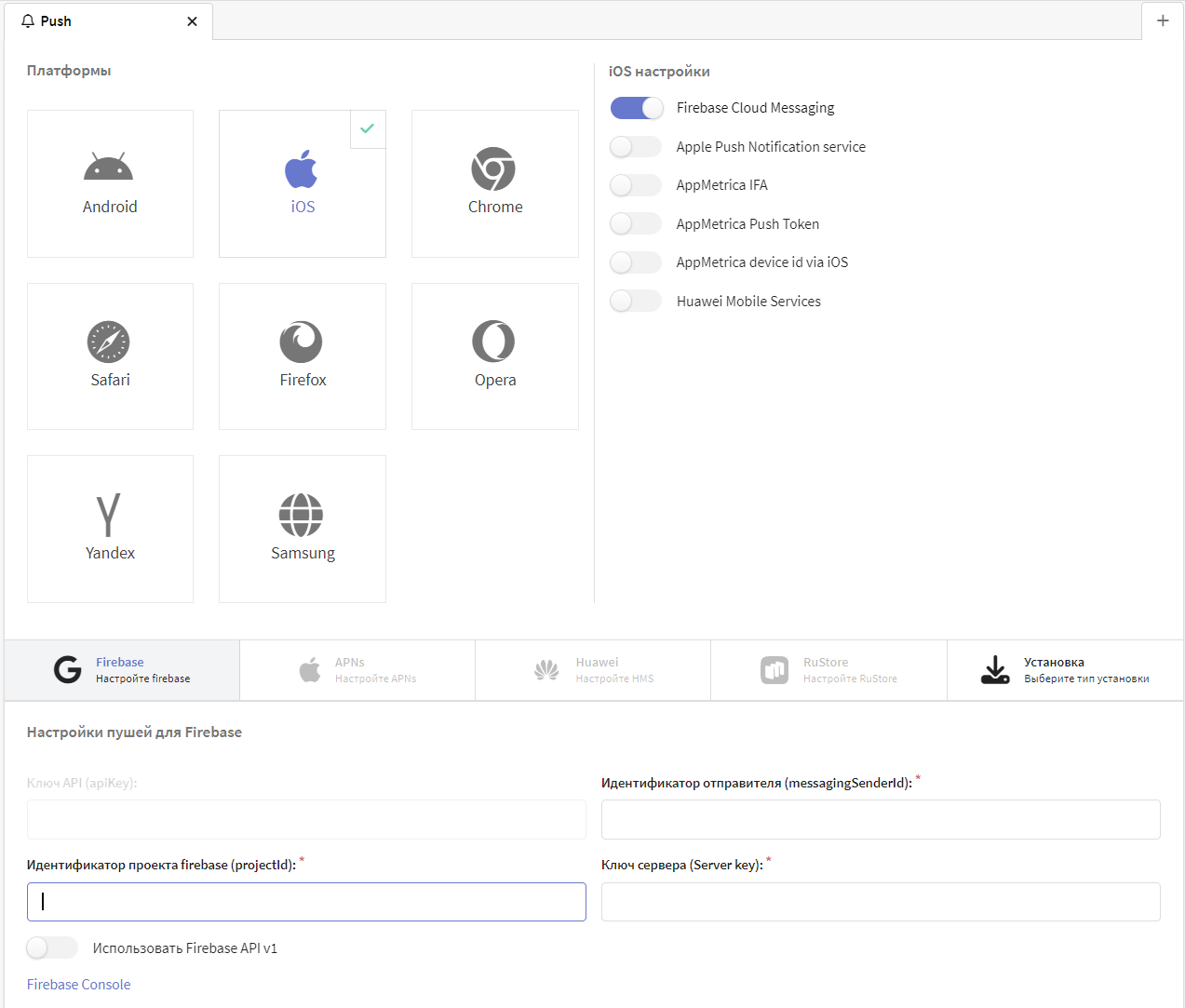Enable Apple Push Notification service toggle
The width and height of the screenshot is (1185, 1008).
[637, 147]
